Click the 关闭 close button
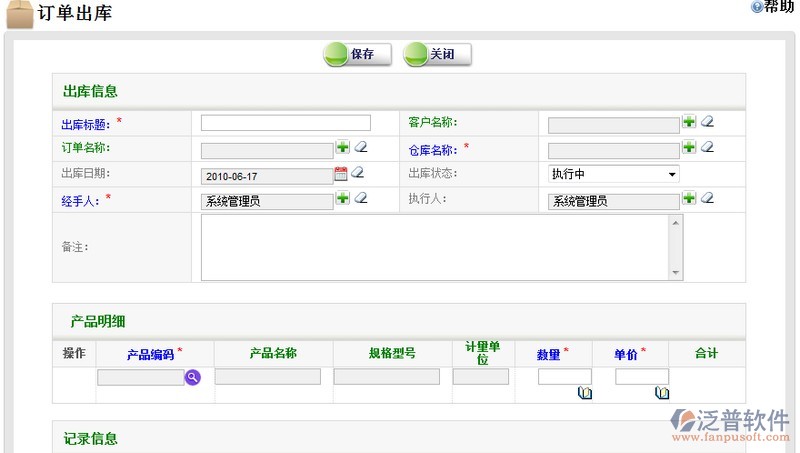Screen dimensions: 800x453 (x=438, y=54)
